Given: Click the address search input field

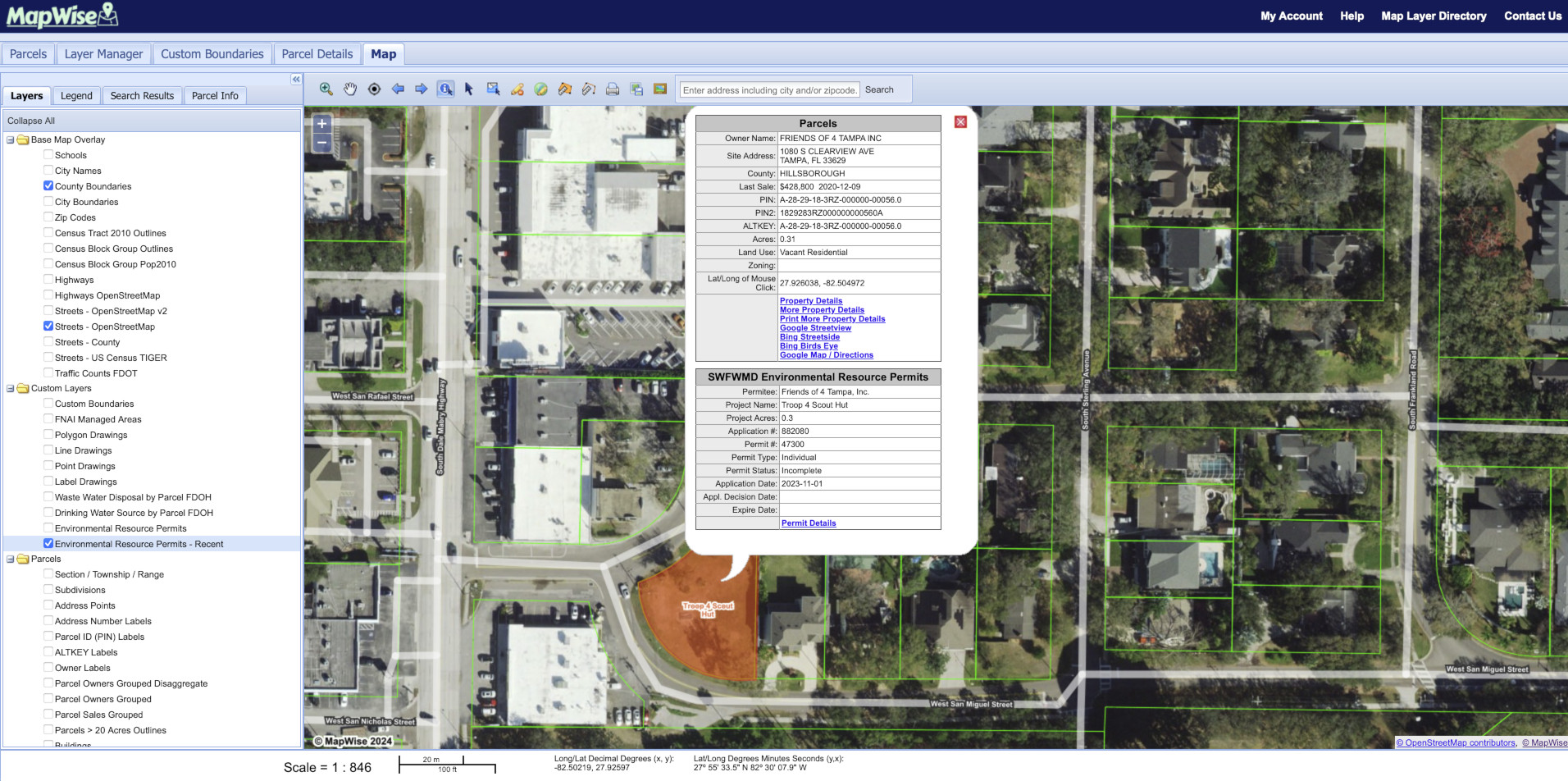Looking at the screenshot, I should (768, 89).
